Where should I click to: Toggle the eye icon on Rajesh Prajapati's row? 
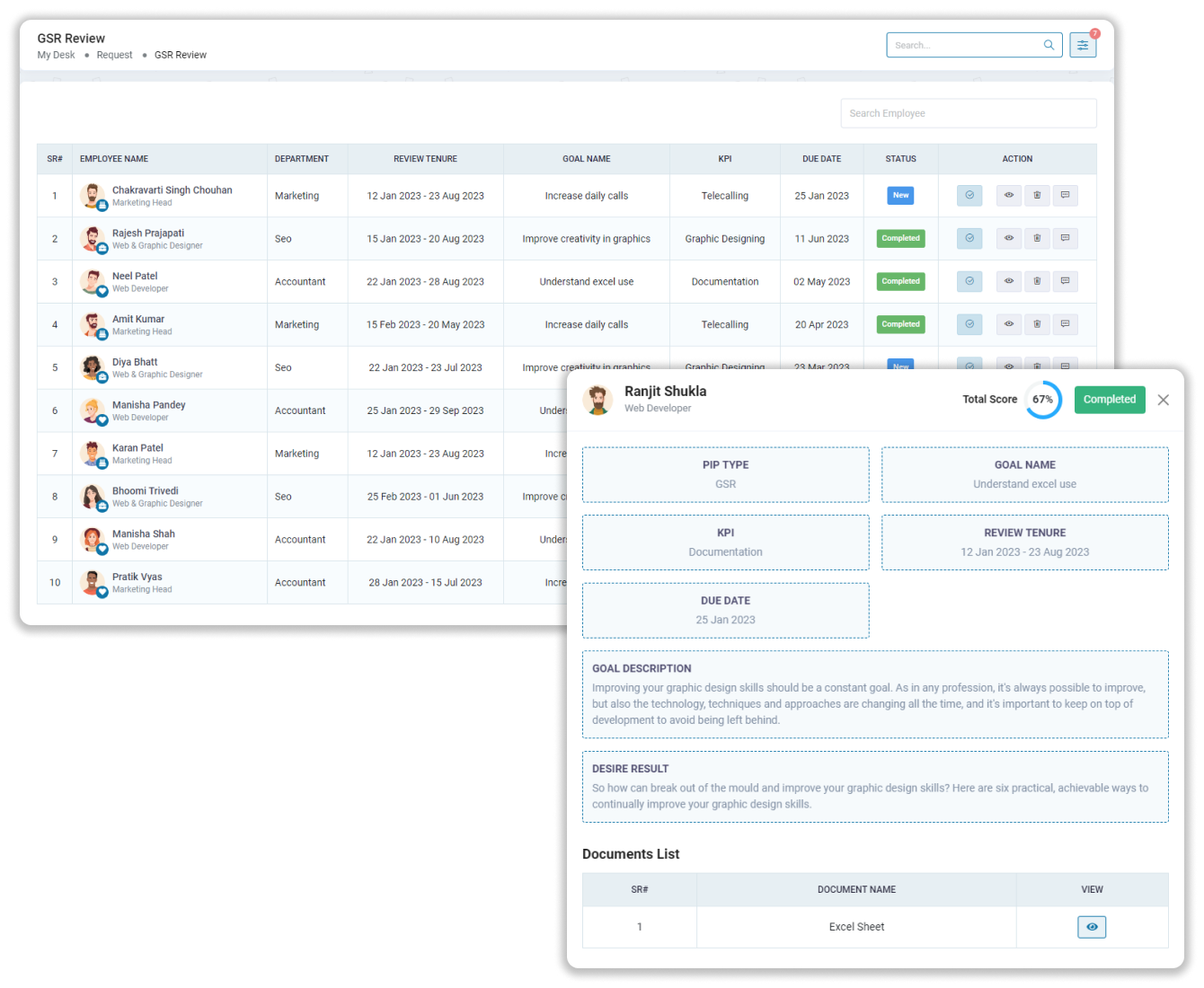[x=1008, y=238]
